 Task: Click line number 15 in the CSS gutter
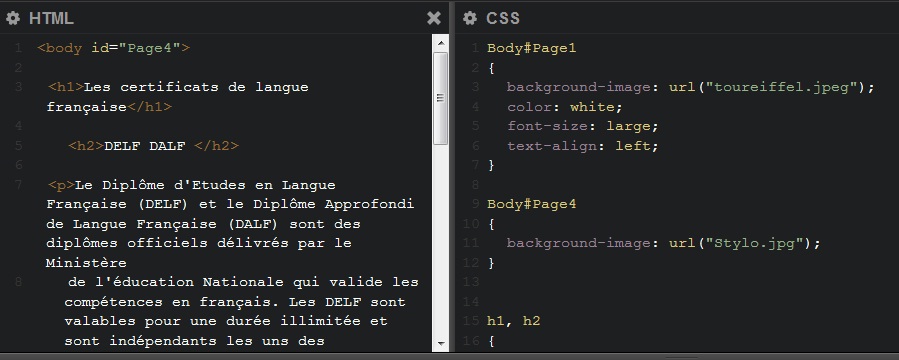coord(471,321)
